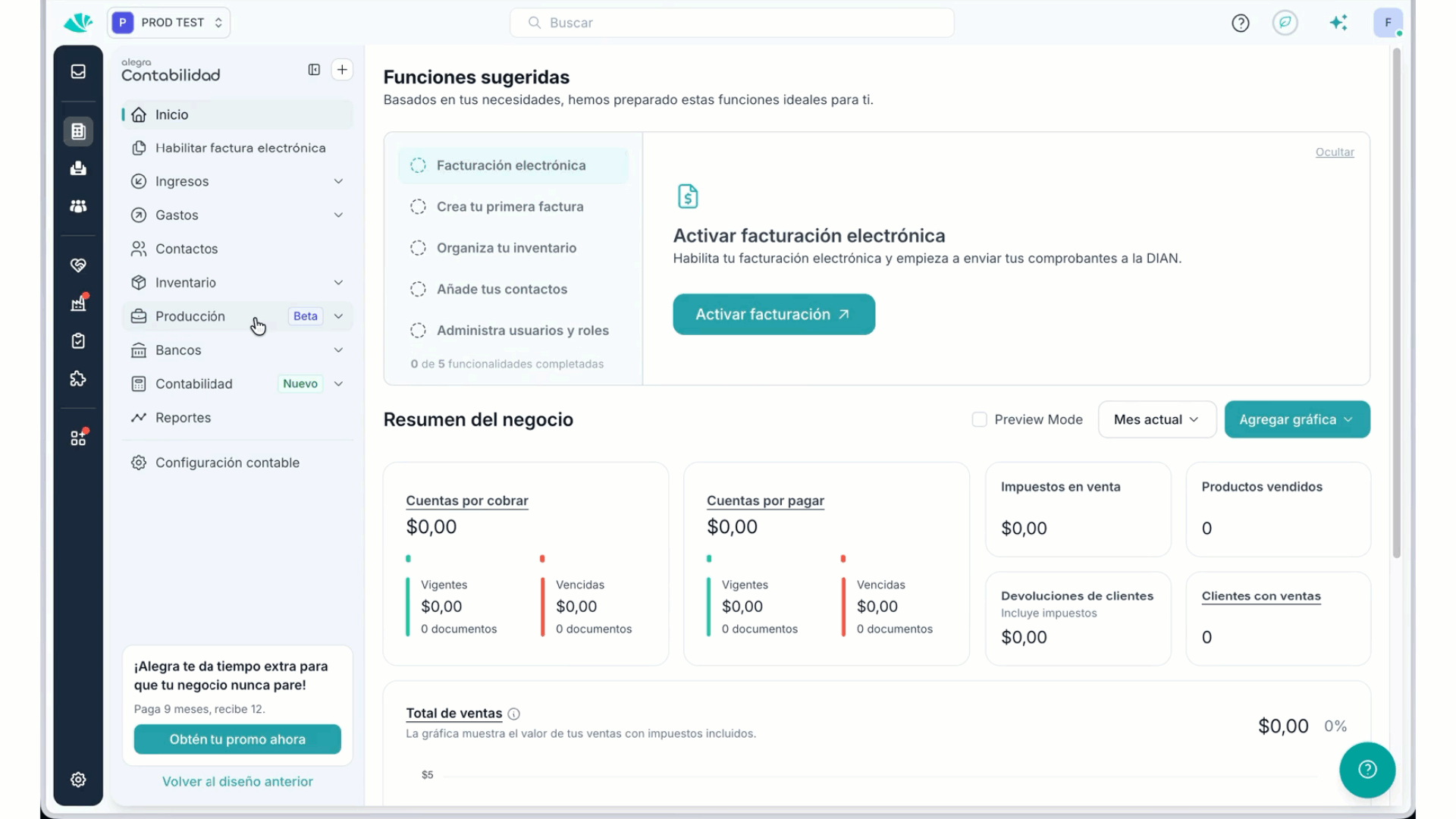The image size is (1456, 819).
Task: Open the apps grid icon with notification
Action: point(78,438)
